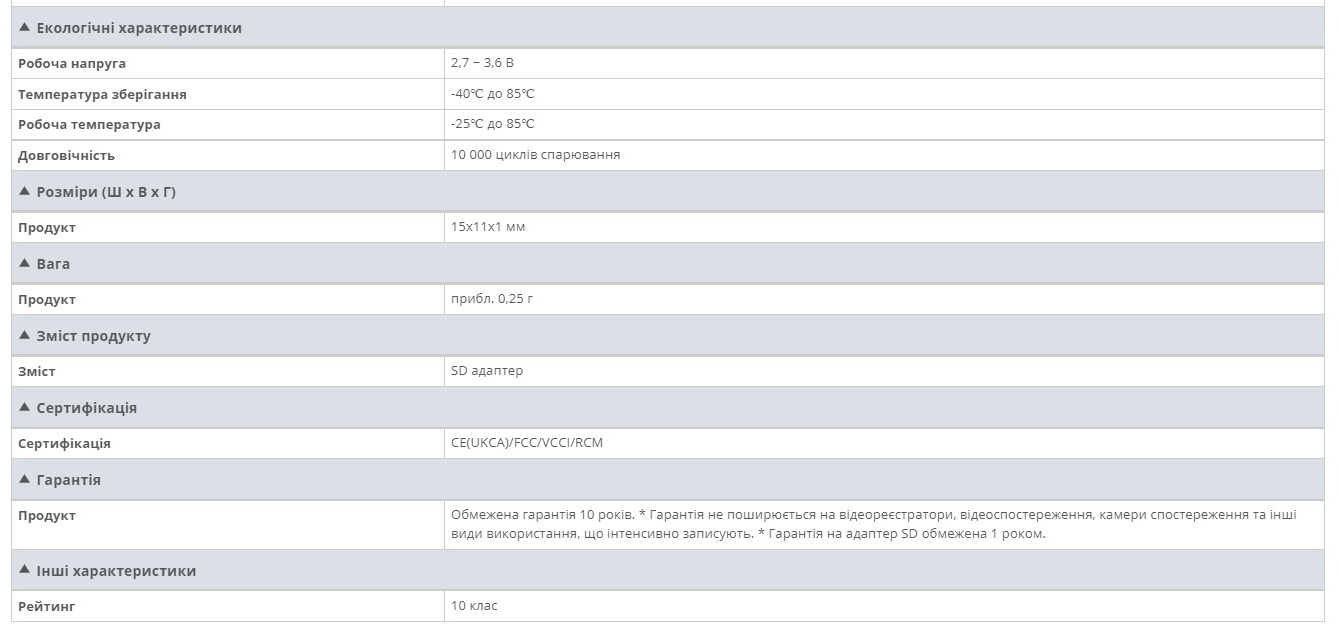
Task: Click the 2,7 – 3,6 В value
Action: 482,63
